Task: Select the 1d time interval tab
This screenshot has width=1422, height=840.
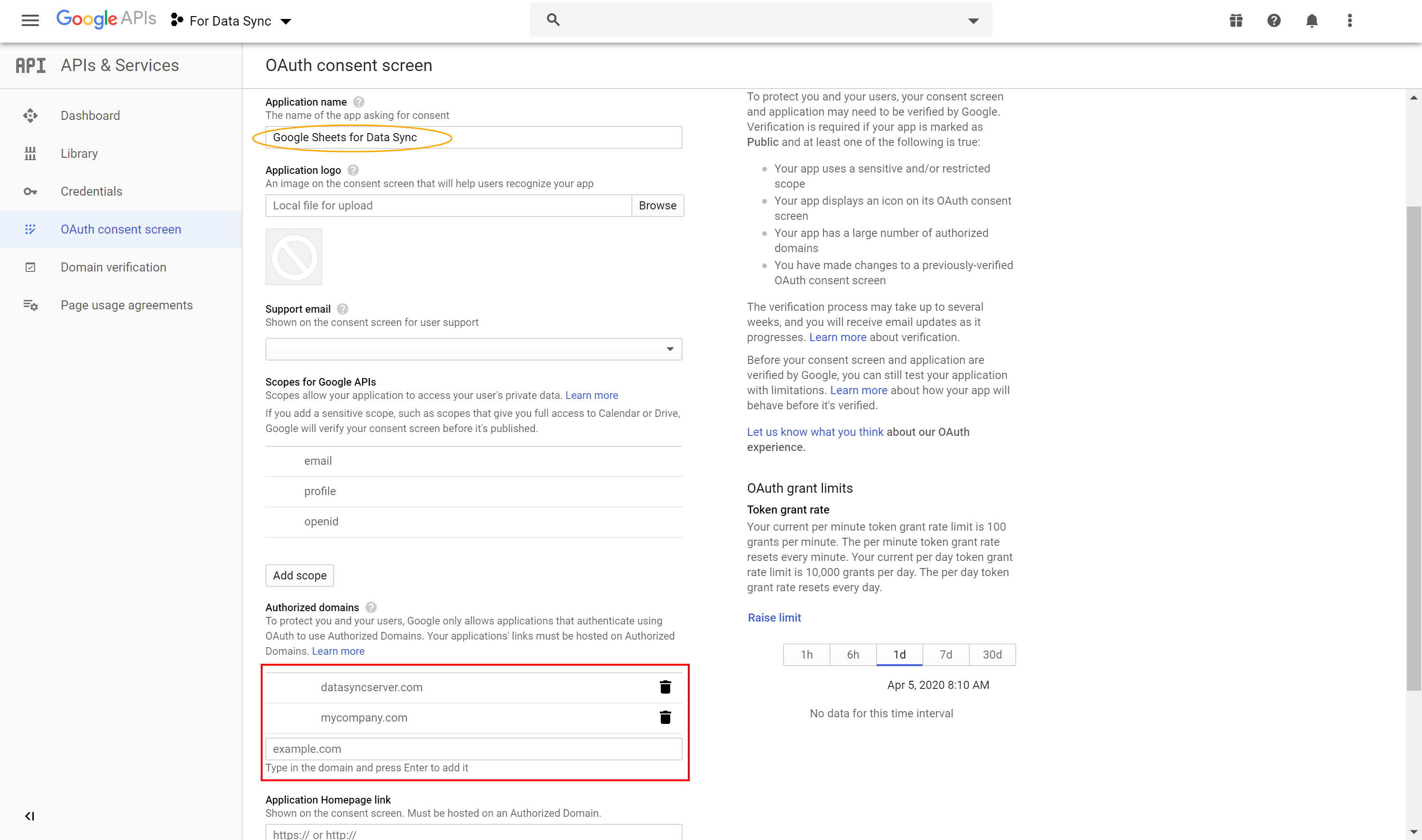Action: (x=899, y=655)
